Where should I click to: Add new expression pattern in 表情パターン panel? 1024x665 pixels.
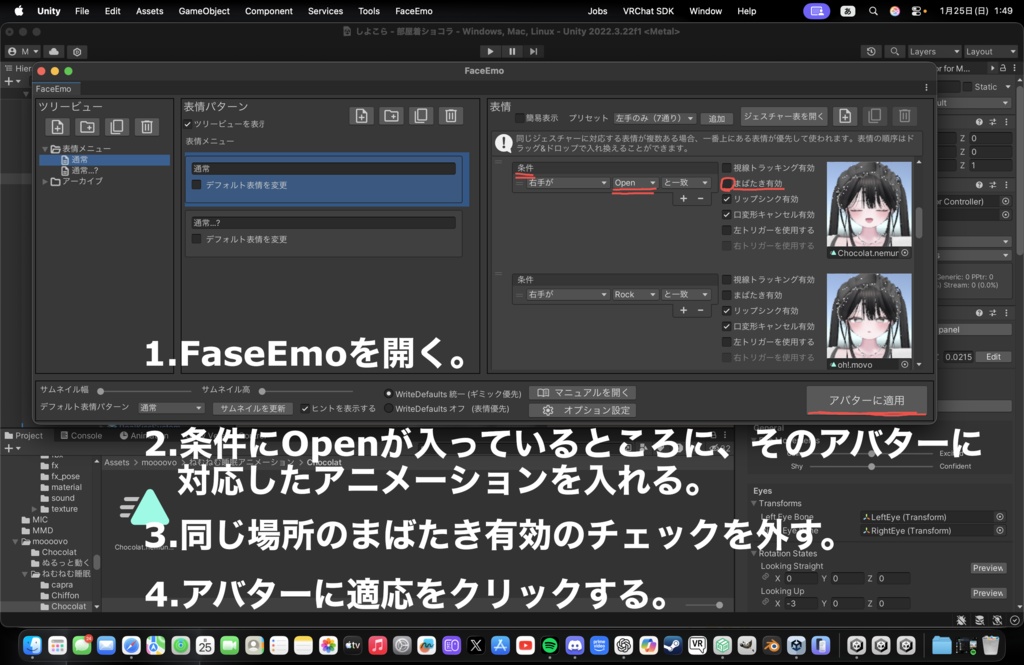(x=361, y=116)
